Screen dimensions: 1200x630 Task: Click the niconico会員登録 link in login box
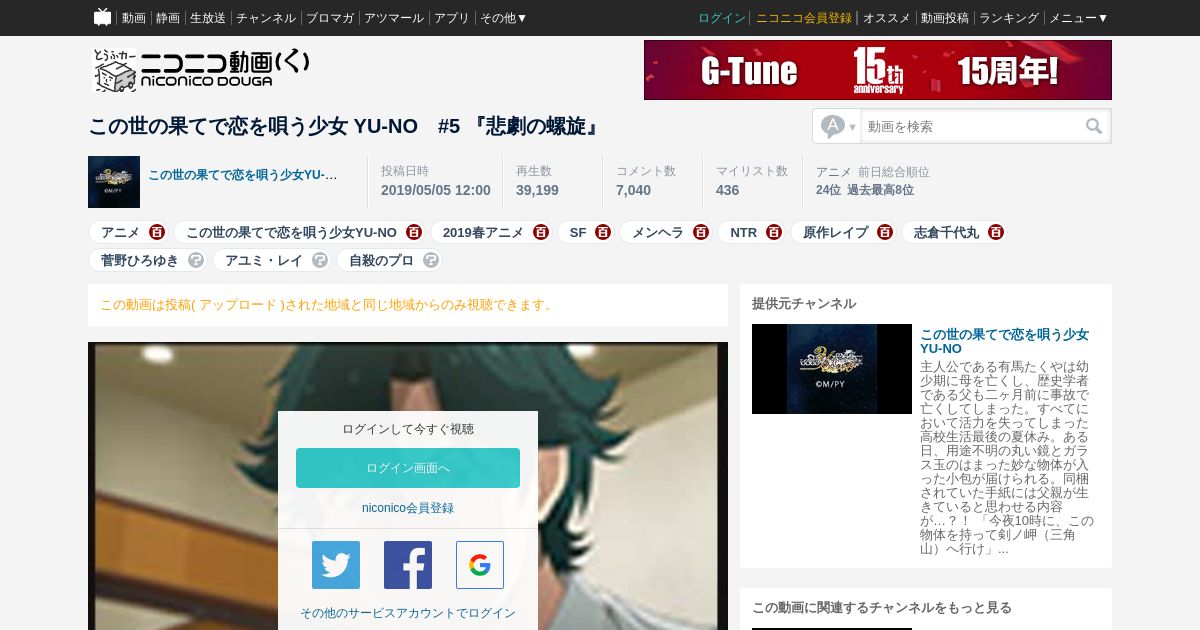(408, 508)
